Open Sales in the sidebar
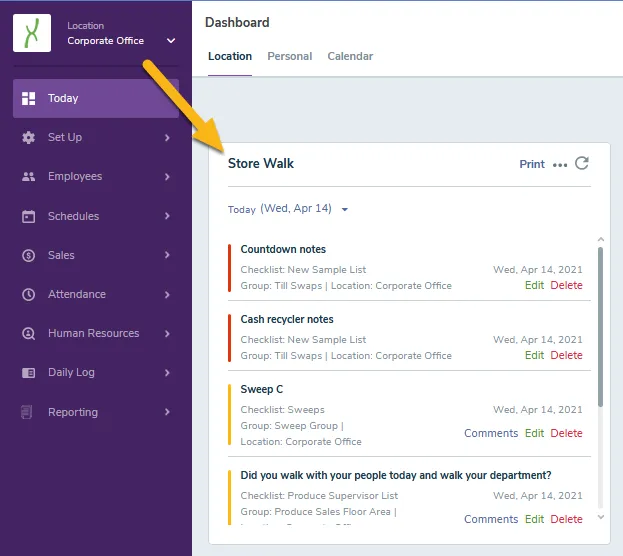Screen dimensions: 623x556 96,255
